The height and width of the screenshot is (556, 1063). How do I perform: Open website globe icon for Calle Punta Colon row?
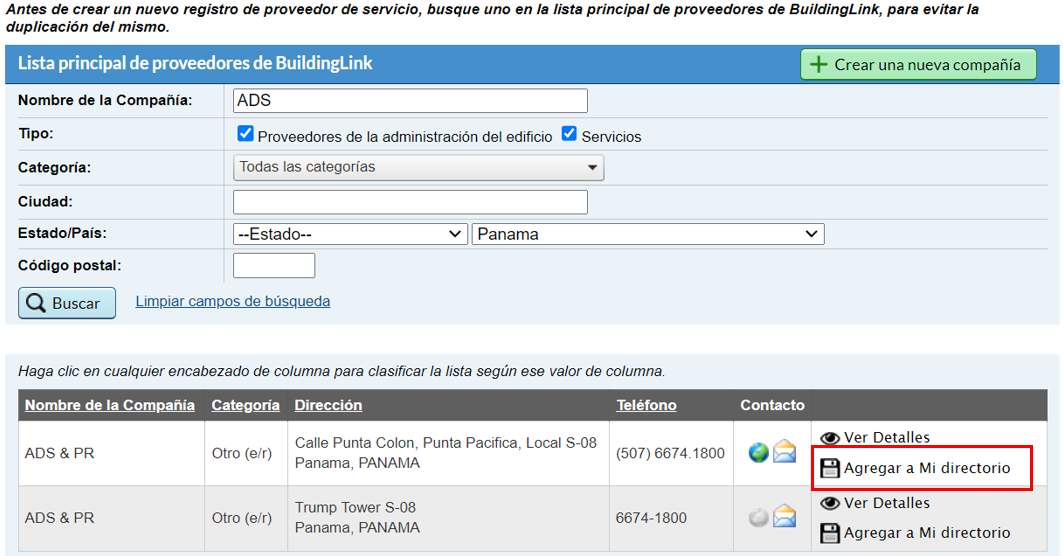[x=759, y=452]
